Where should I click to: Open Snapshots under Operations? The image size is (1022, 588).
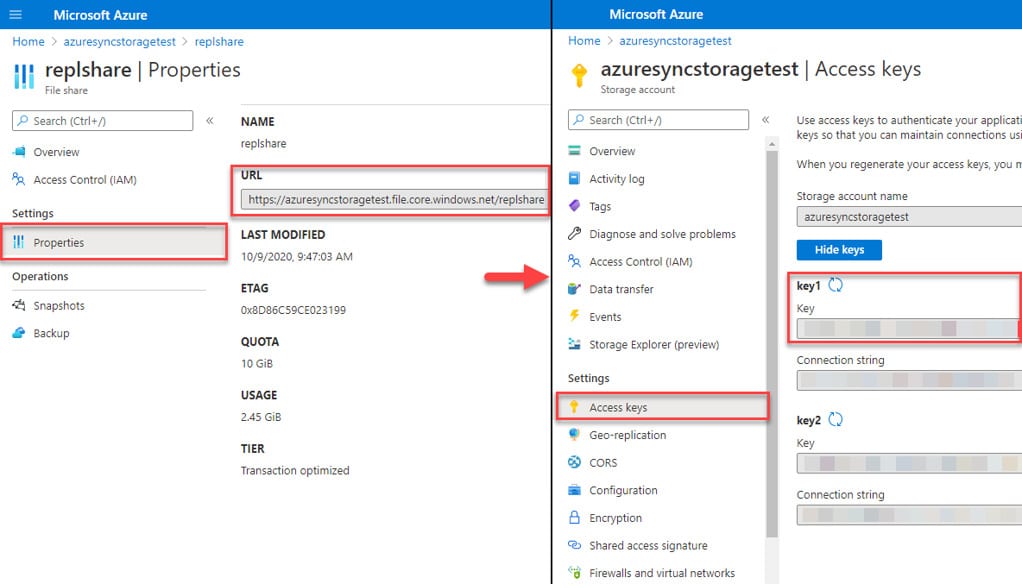click(59, 305)
